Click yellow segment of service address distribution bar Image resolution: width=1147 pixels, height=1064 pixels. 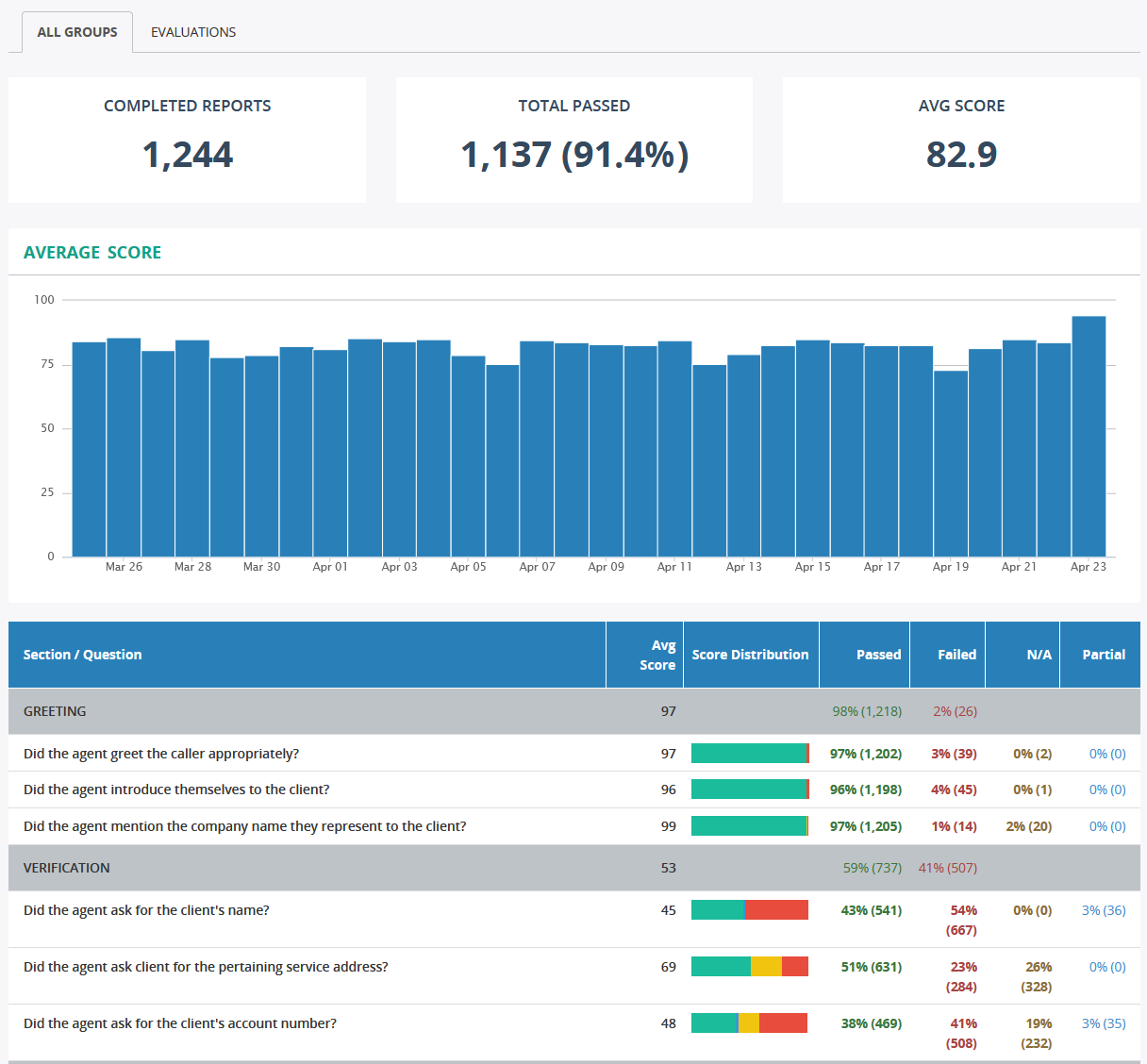tap(766, 967)
